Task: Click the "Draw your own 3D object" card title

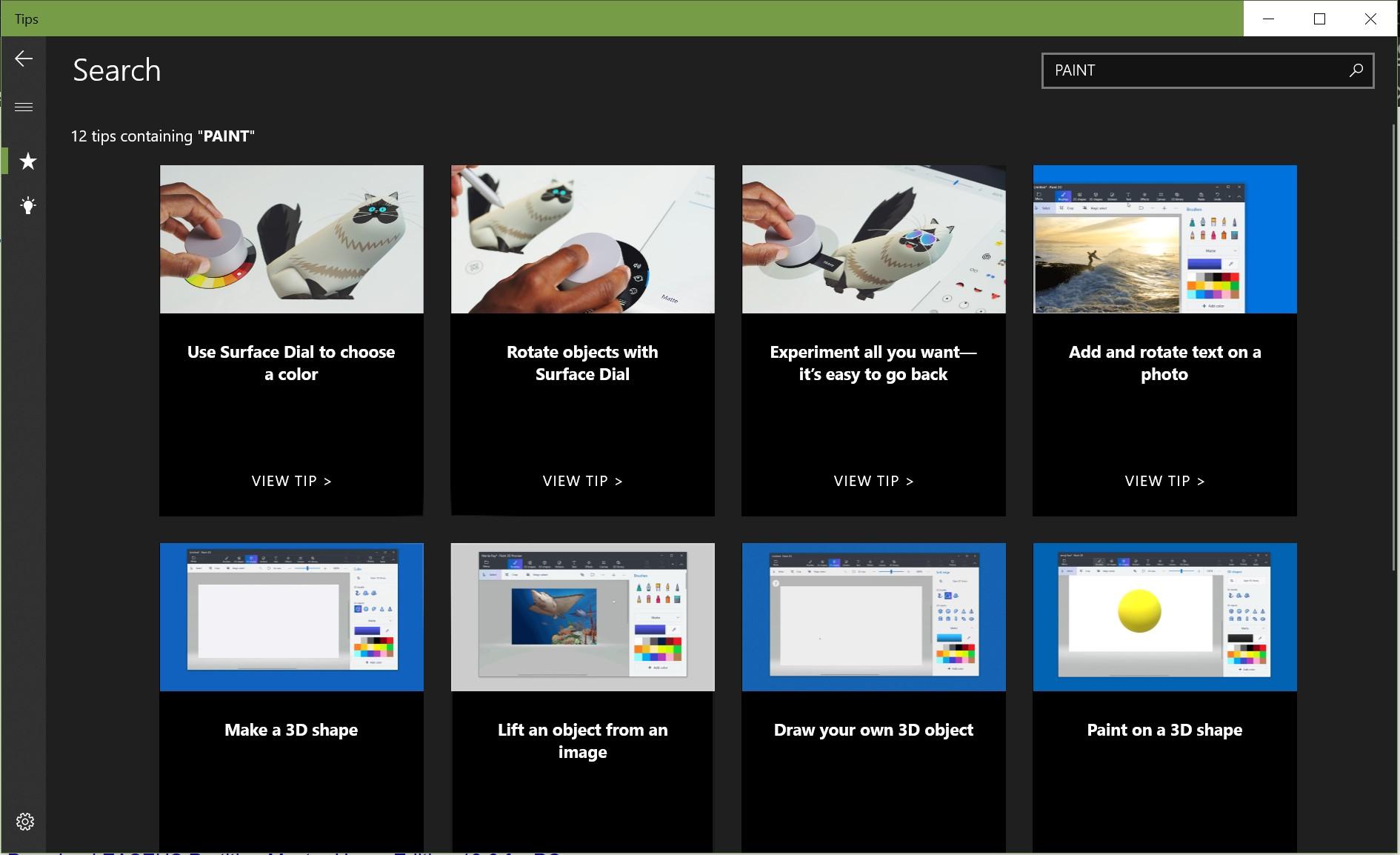Action: click(873, 730)
